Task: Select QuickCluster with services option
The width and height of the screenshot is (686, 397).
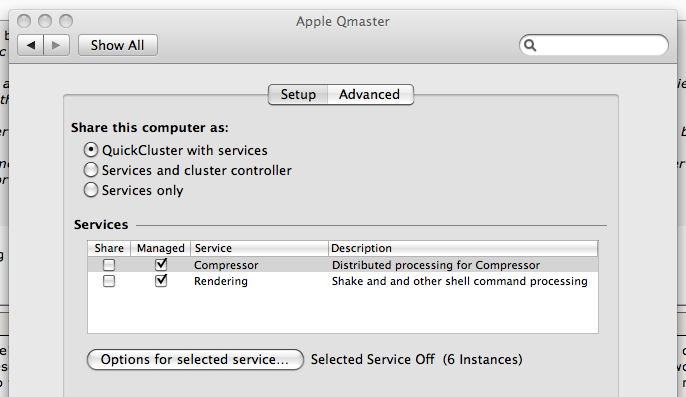Action: click(91, 150)
